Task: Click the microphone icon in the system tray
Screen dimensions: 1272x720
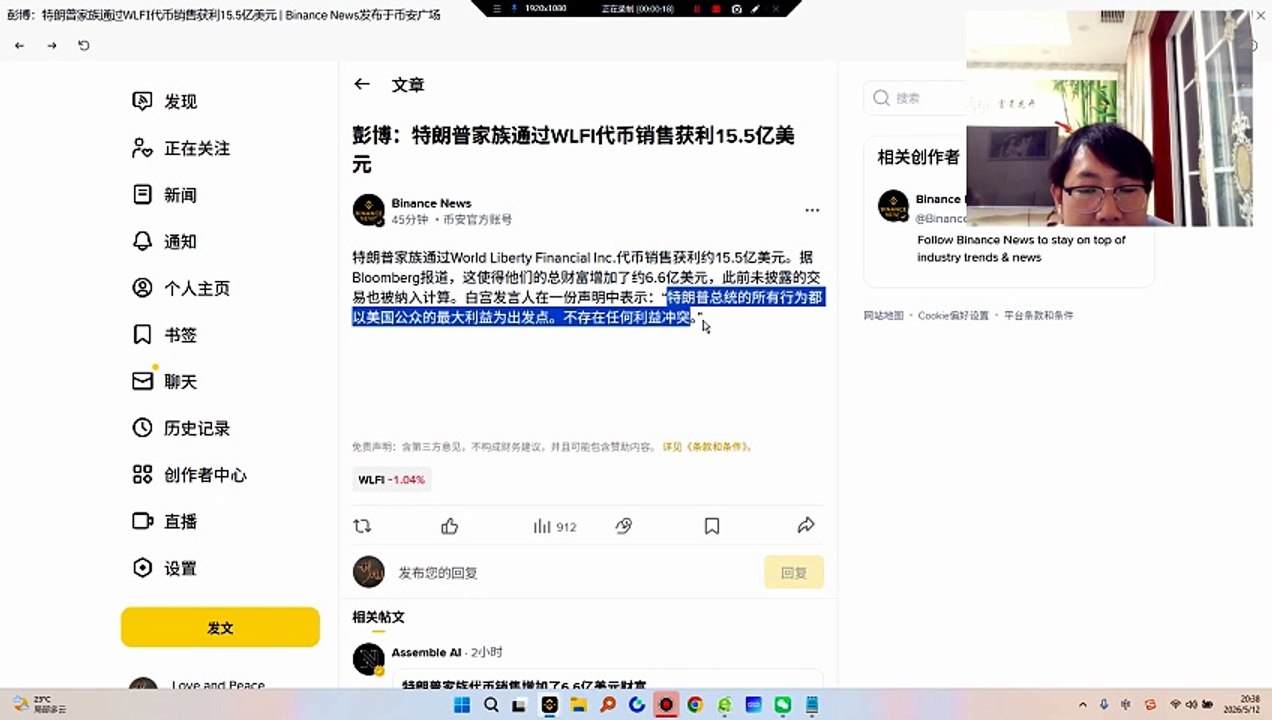Action: 1104,705
